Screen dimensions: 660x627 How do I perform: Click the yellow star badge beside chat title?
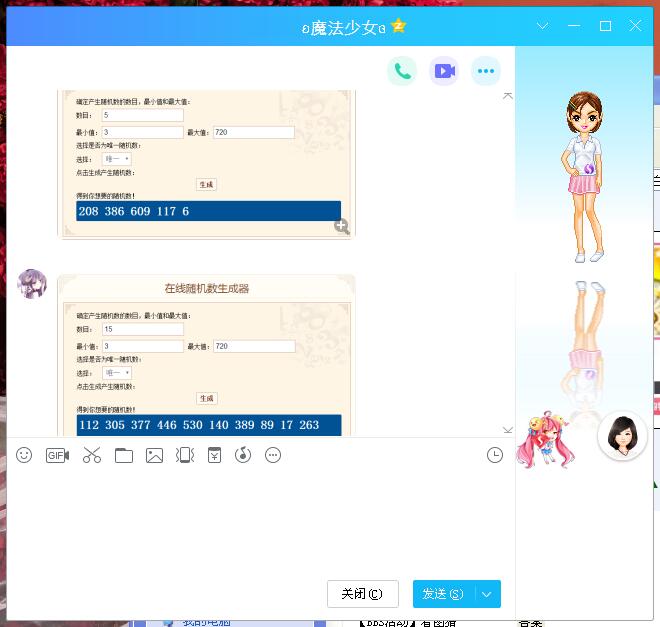point(398,26)
